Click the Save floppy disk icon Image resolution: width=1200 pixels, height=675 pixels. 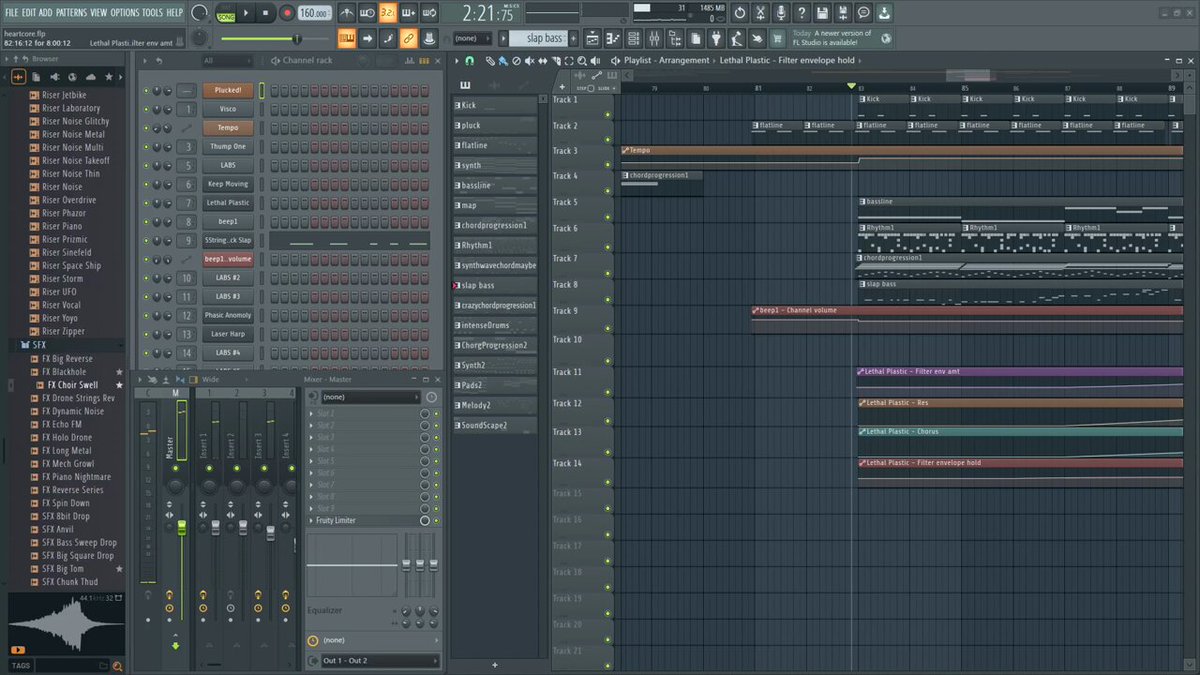(822, 13)
